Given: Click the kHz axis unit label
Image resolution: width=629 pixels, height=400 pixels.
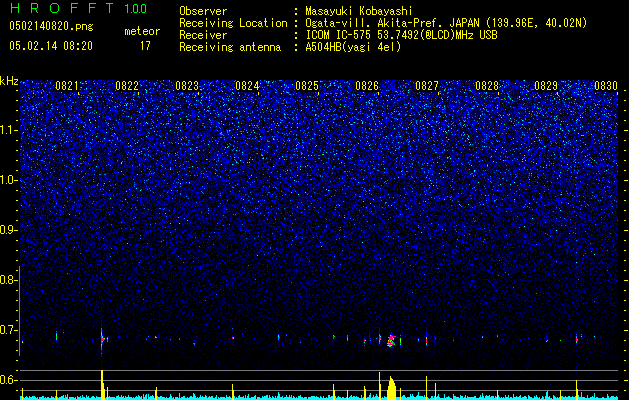Looking at the screenshot, I should [9, 81].
